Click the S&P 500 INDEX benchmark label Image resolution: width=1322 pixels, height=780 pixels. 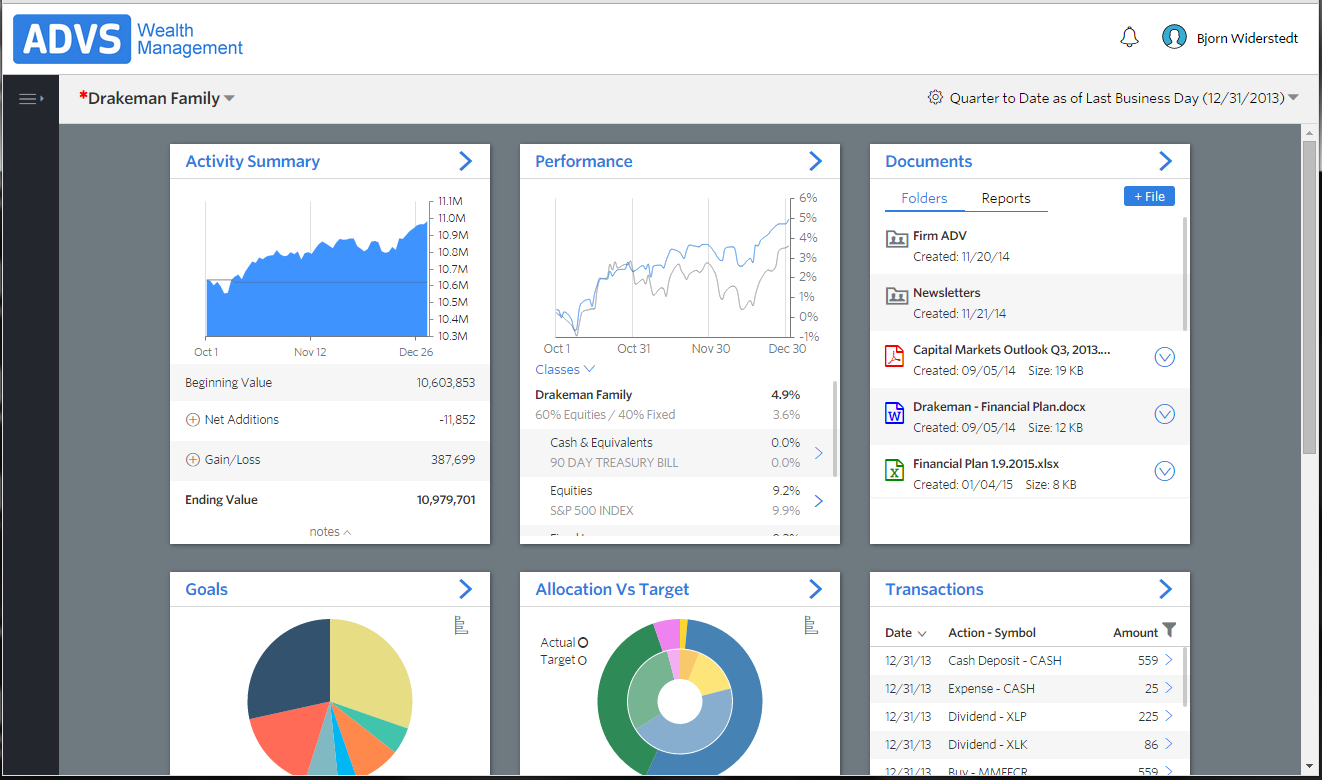tap(592, 511)
